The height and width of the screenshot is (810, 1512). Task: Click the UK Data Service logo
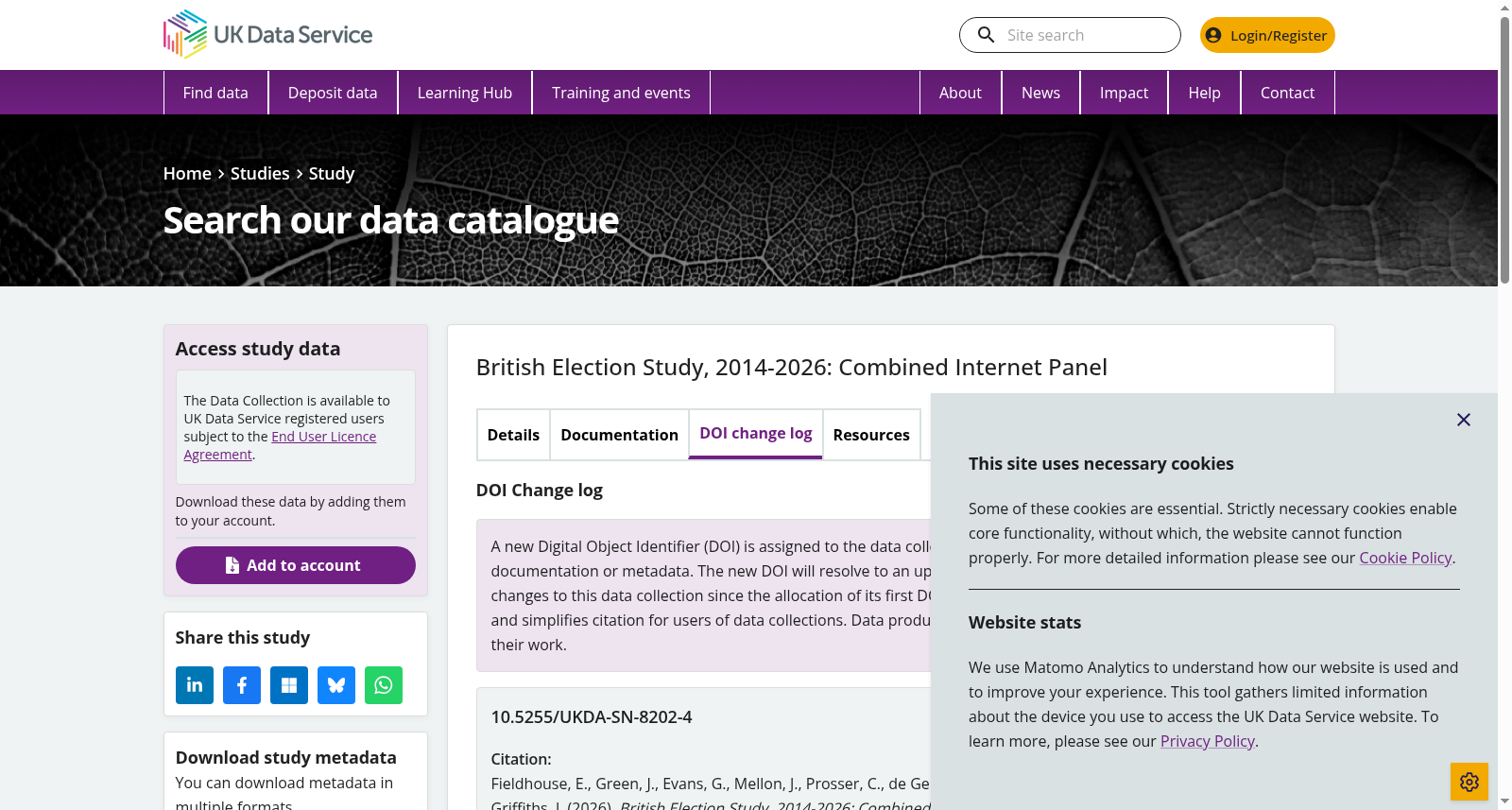(267, 35)
